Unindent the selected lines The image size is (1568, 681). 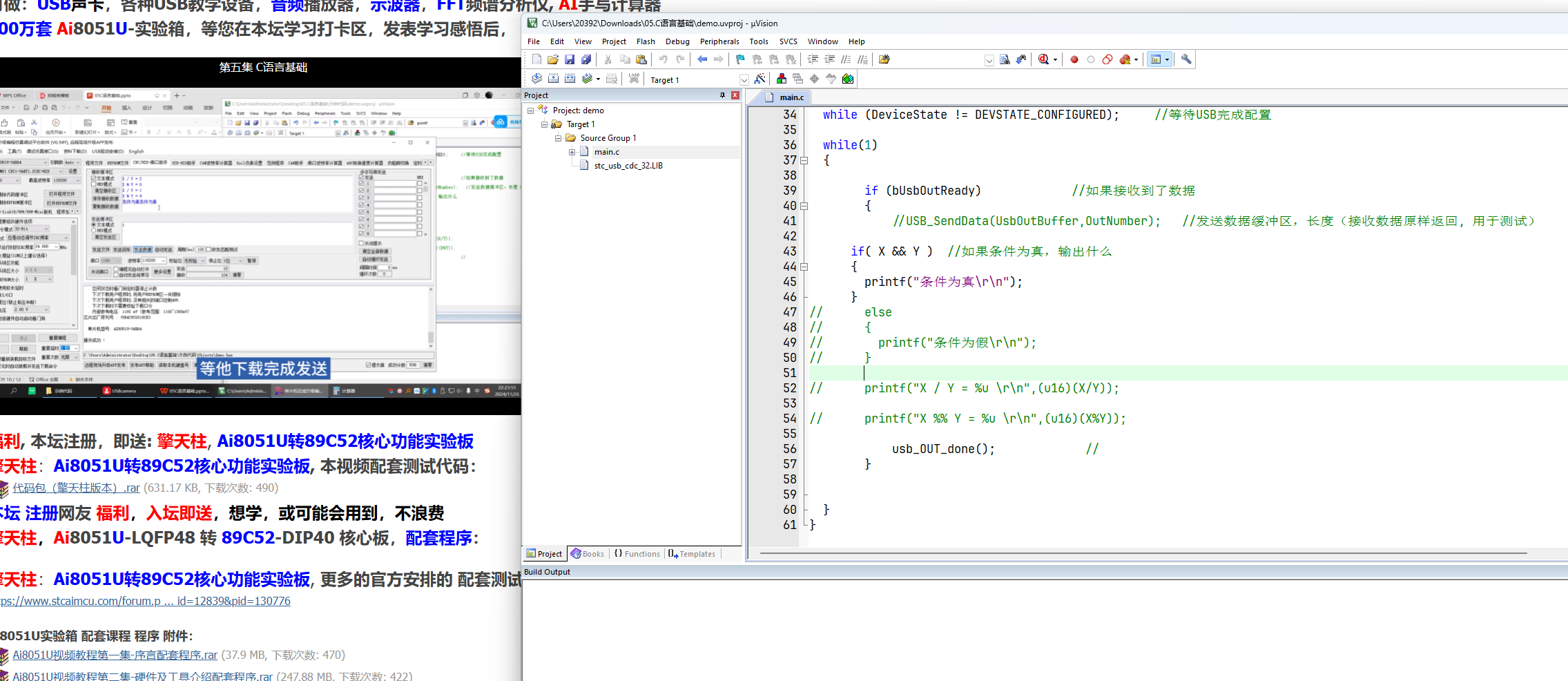click(x=829, y=59)
